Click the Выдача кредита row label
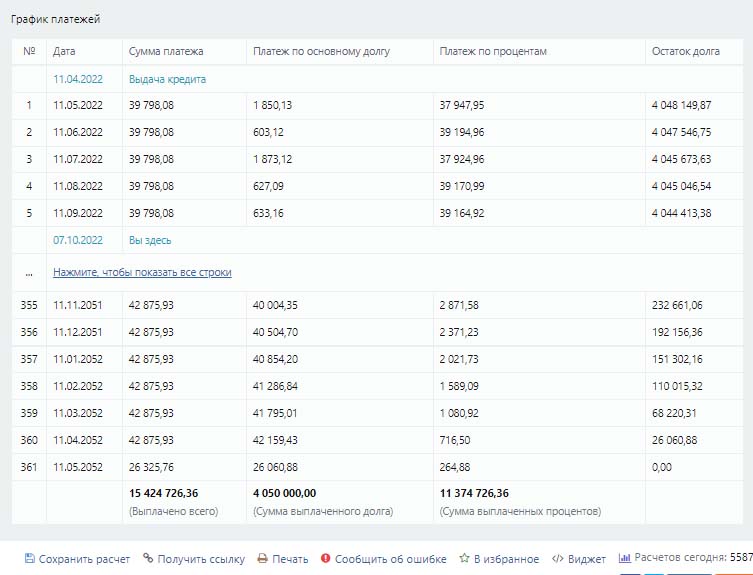The image size is (753, 575). tap(167, 79)
